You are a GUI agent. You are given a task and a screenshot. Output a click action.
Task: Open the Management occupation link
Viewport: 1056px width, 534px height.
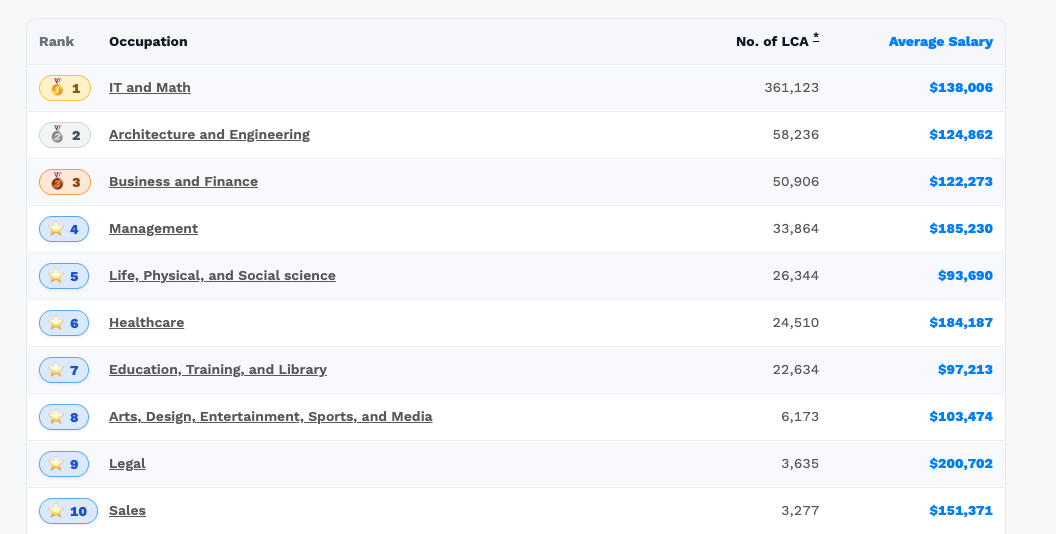153,229
